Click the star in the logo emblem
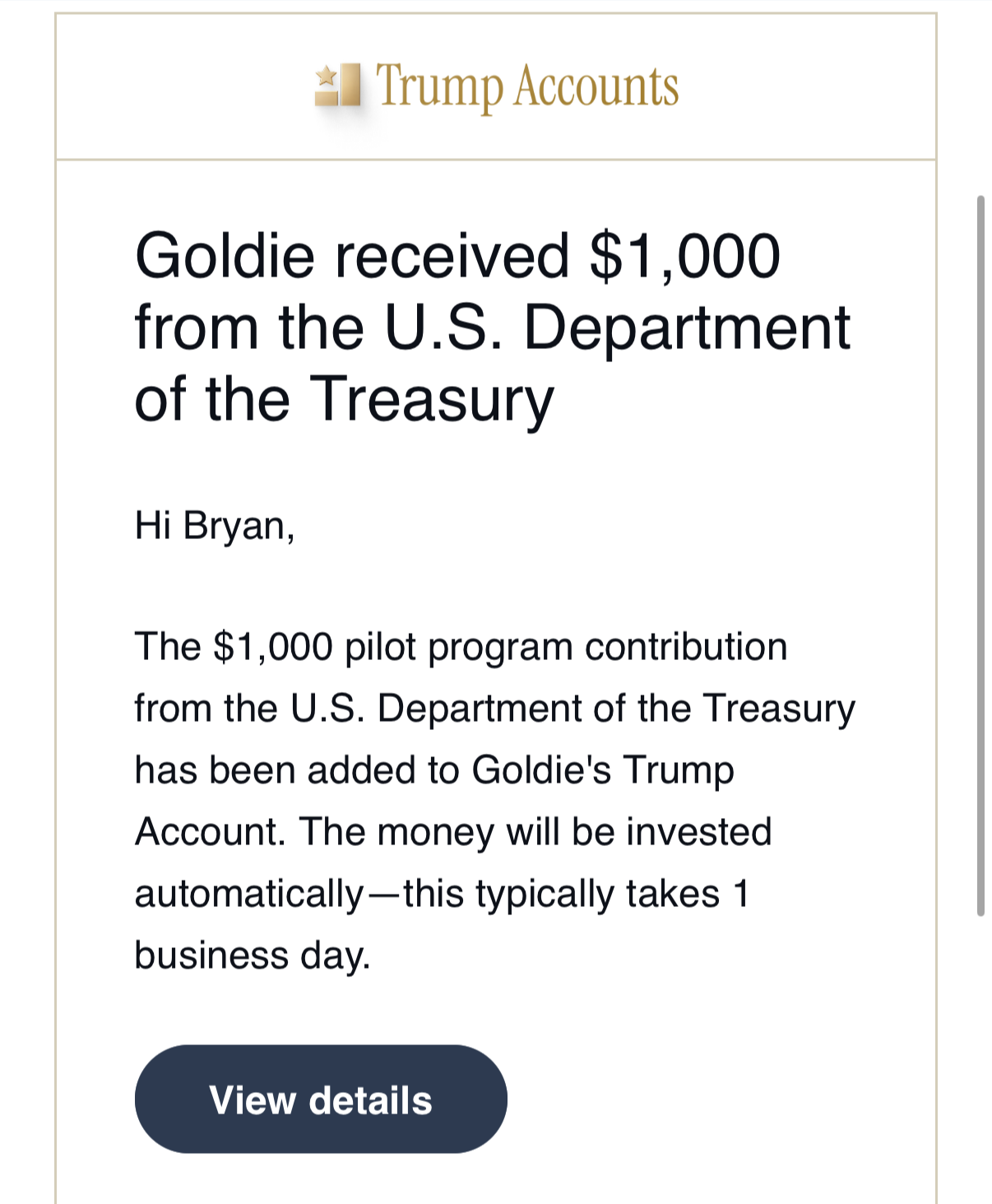 (x=327, y=77)
